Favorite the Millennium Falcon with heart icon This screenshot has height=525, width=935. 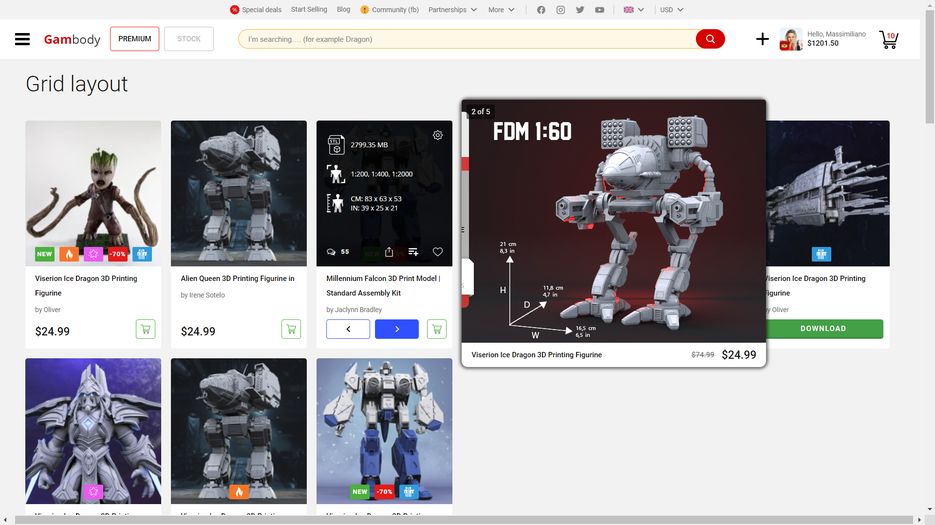437,252
